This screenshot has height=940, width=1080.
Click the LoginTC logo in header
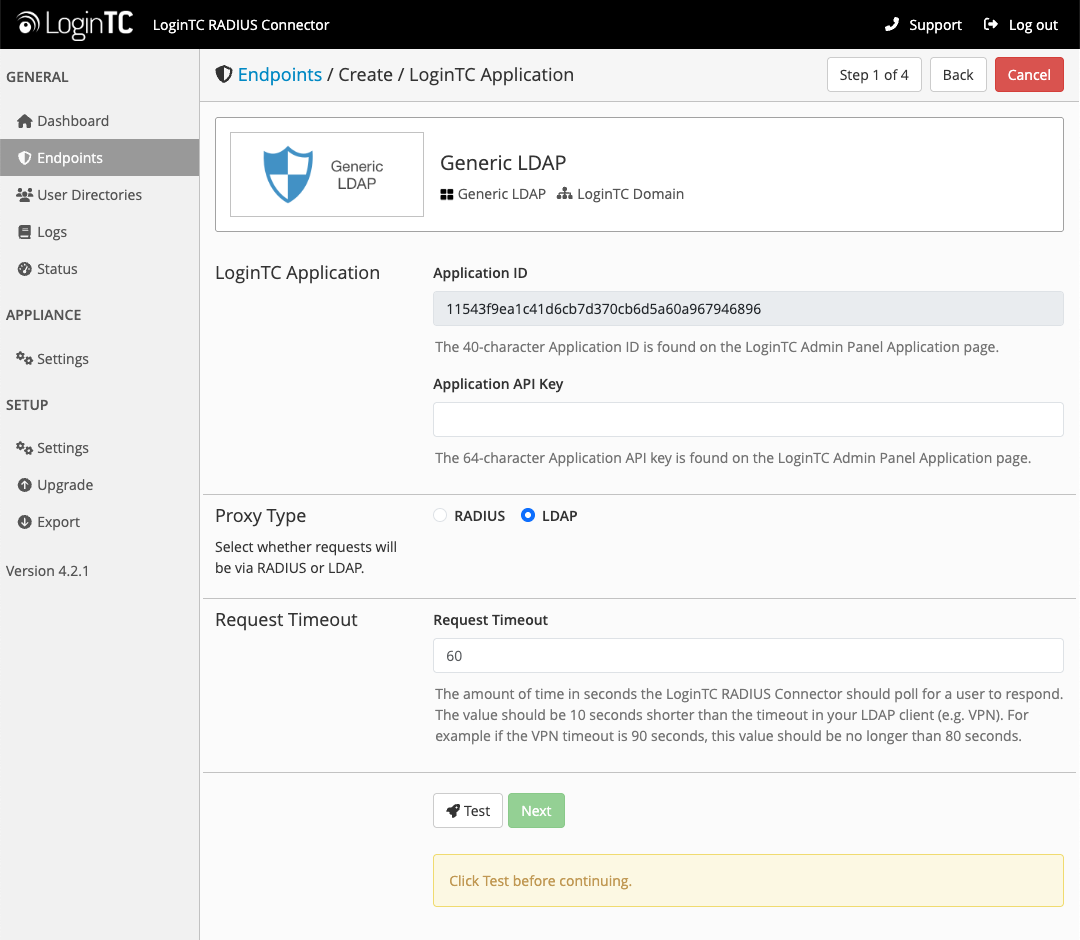click(75, 24)
